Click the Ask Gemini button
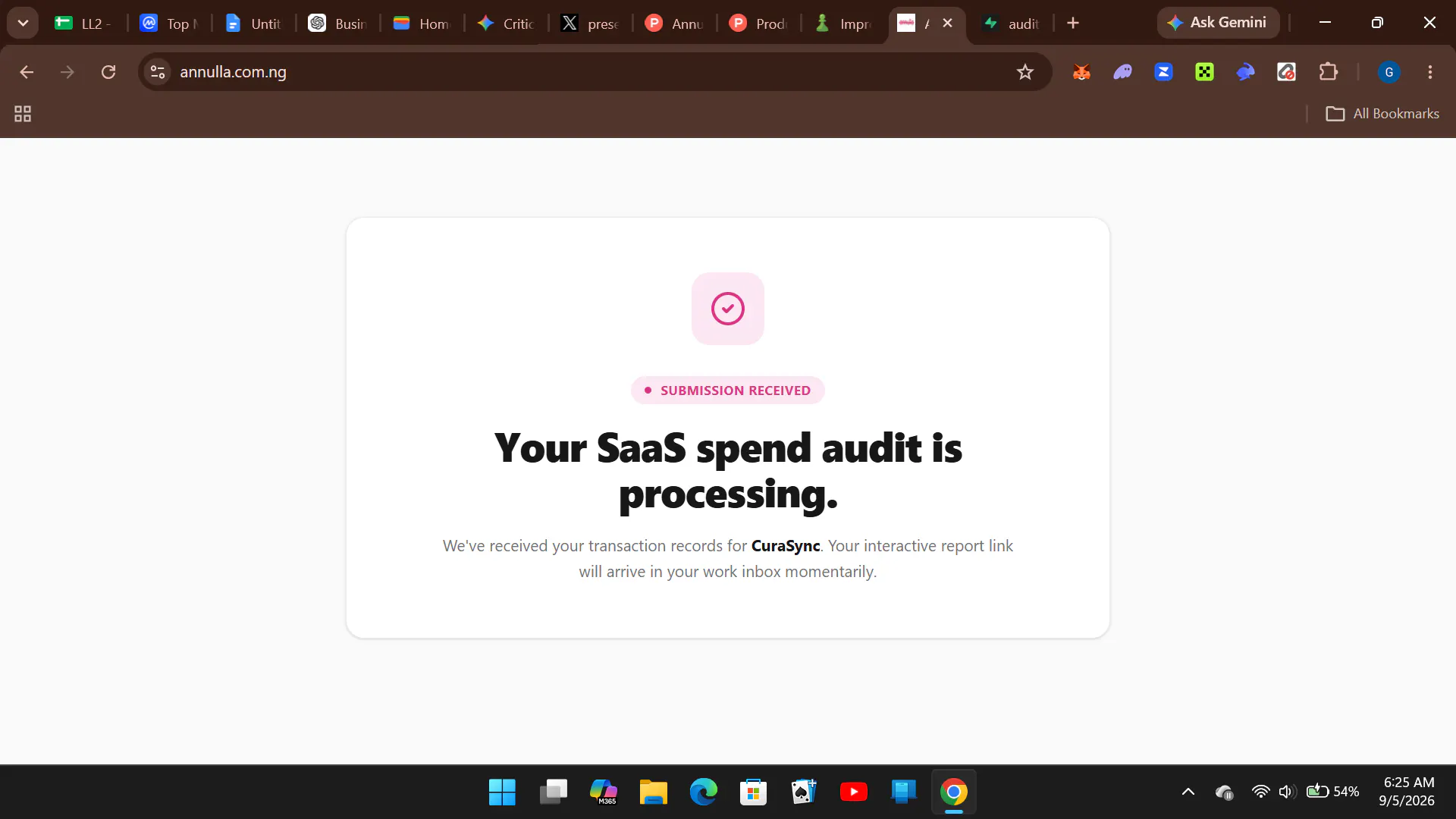 click(x=1218, y=23)
